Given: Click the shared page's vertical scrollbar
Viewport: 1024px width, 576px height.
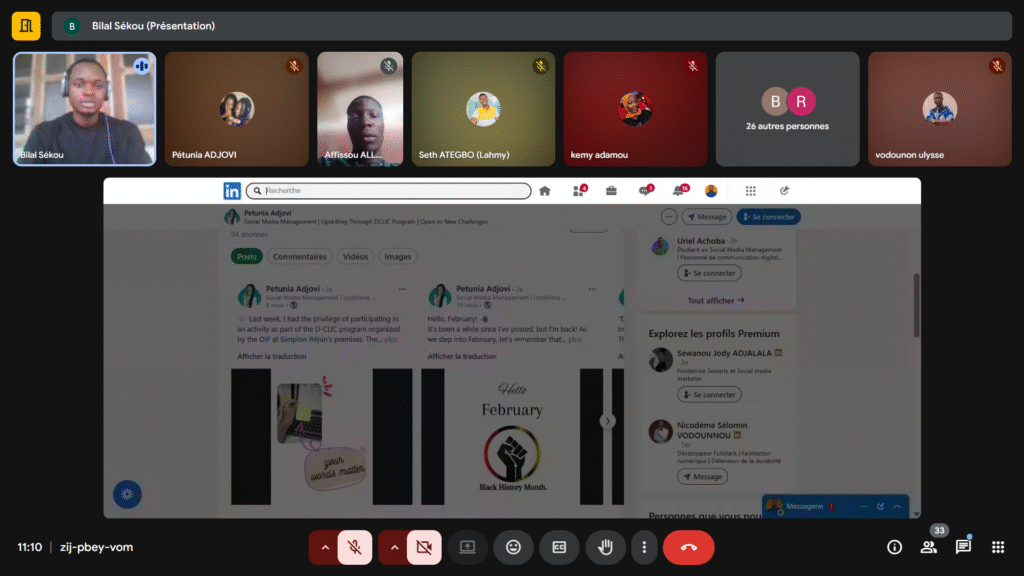Looking at the screenshot, I should (916, 305).
